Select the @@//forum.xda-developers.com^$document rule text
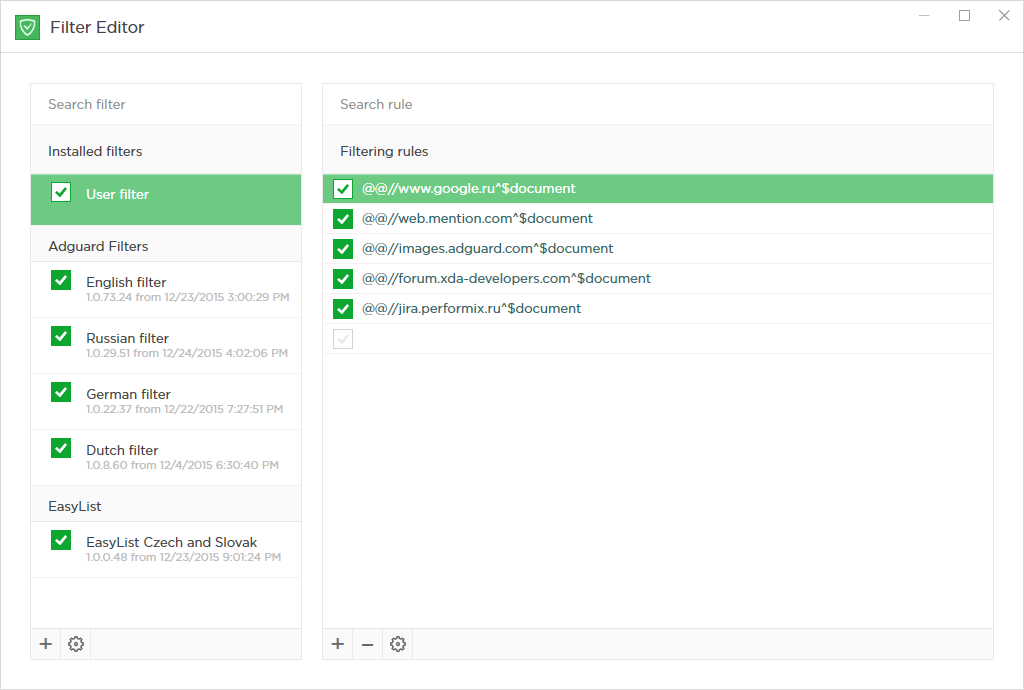1024x690 pixels. pos(506,279)
